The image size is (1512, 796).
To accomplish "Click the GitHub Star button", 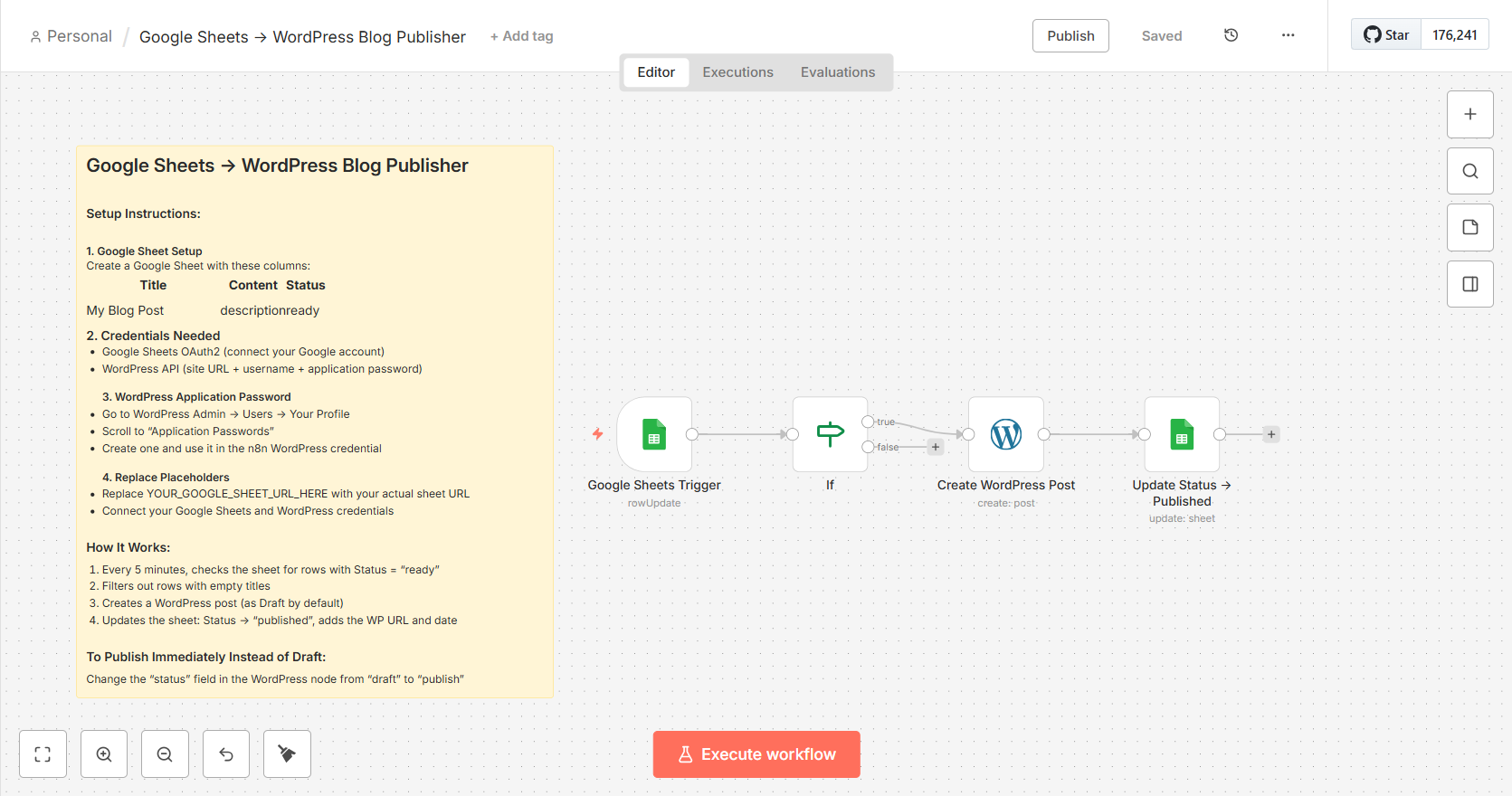I will [1386, 35].
